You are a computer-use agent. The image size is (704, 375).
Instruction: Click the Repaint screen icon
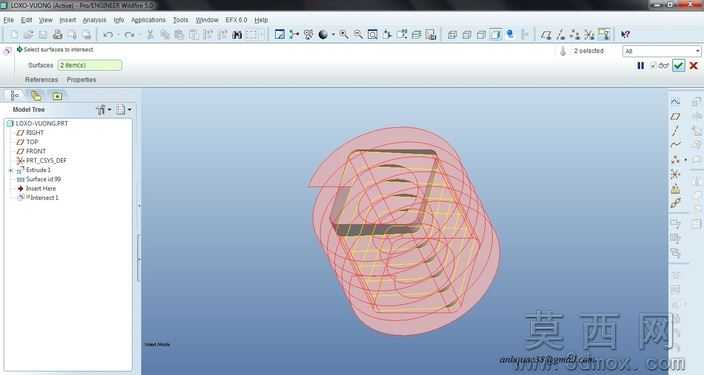click(279, 35)
